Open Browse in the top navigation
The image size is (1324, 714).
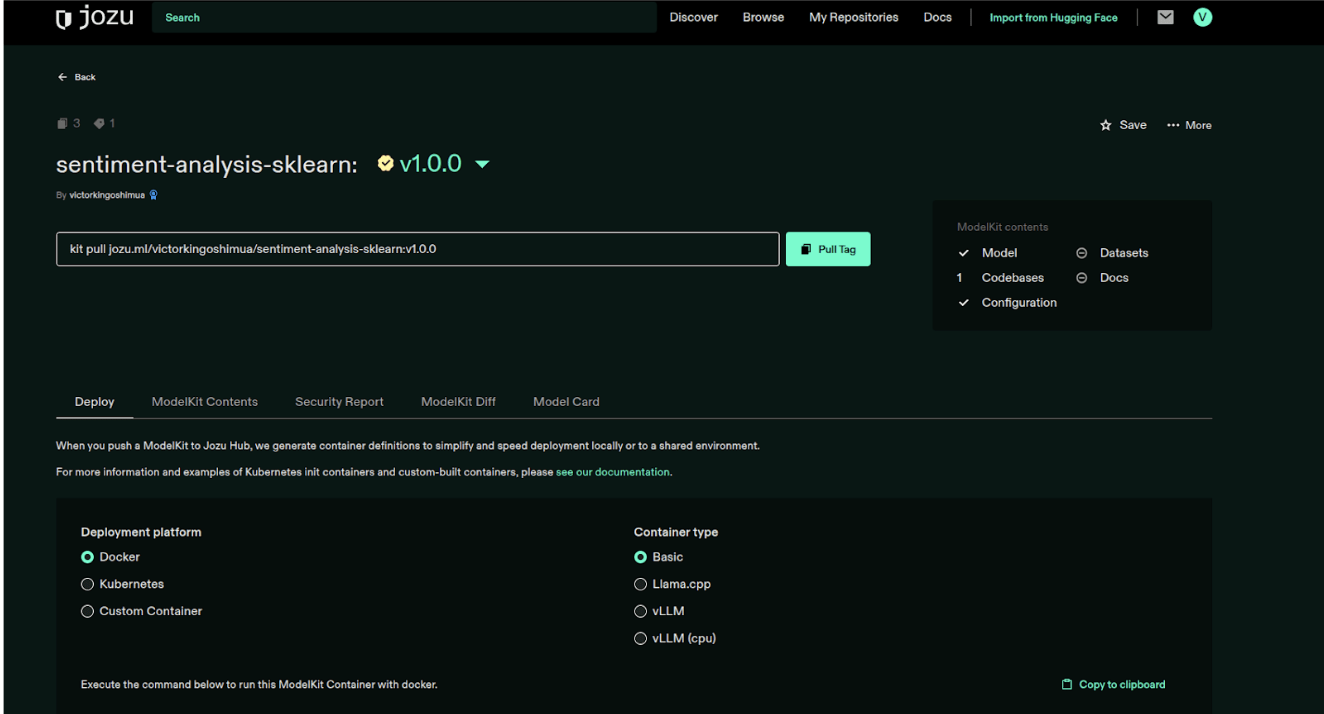click(763, 18)
